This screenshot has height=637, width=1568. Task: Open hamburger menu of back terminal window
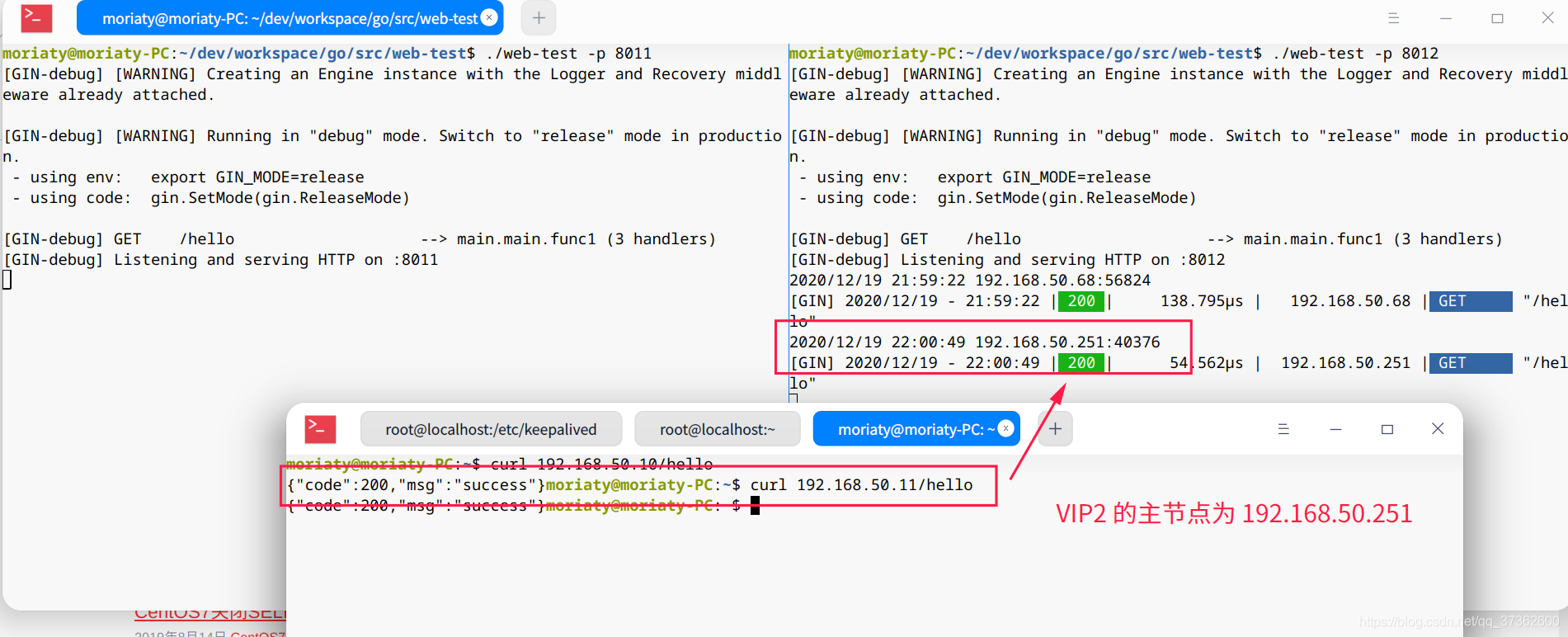(1394, 18)
